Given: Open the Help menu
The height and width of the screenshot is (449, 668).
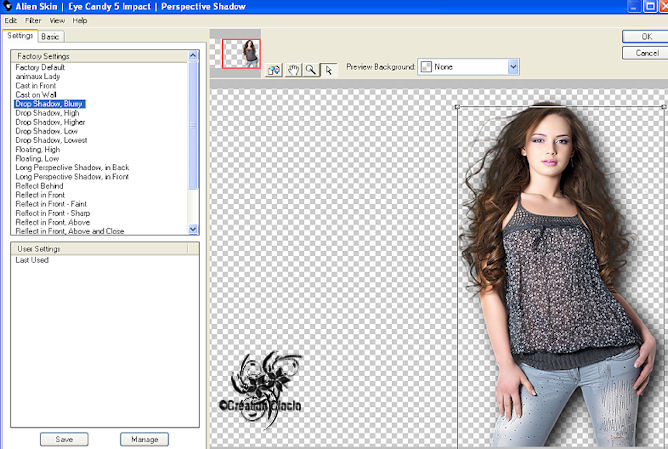Looking at the screenshot, I should click(x=80, y=20).
